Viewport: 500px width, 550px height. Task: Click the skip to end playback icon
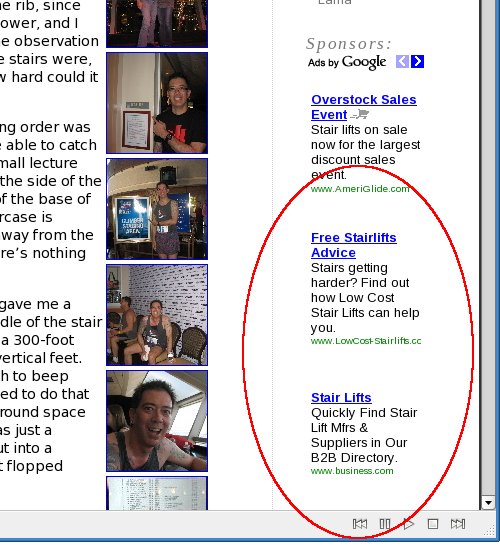(458, 524)
